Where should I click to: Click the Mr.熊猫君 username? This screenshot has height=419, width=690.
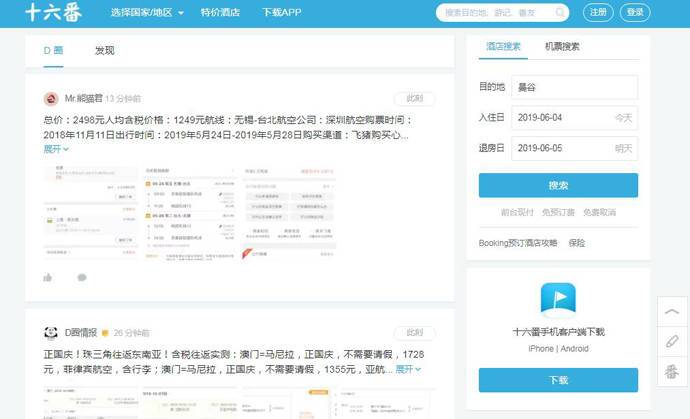[x=84, y=98]
